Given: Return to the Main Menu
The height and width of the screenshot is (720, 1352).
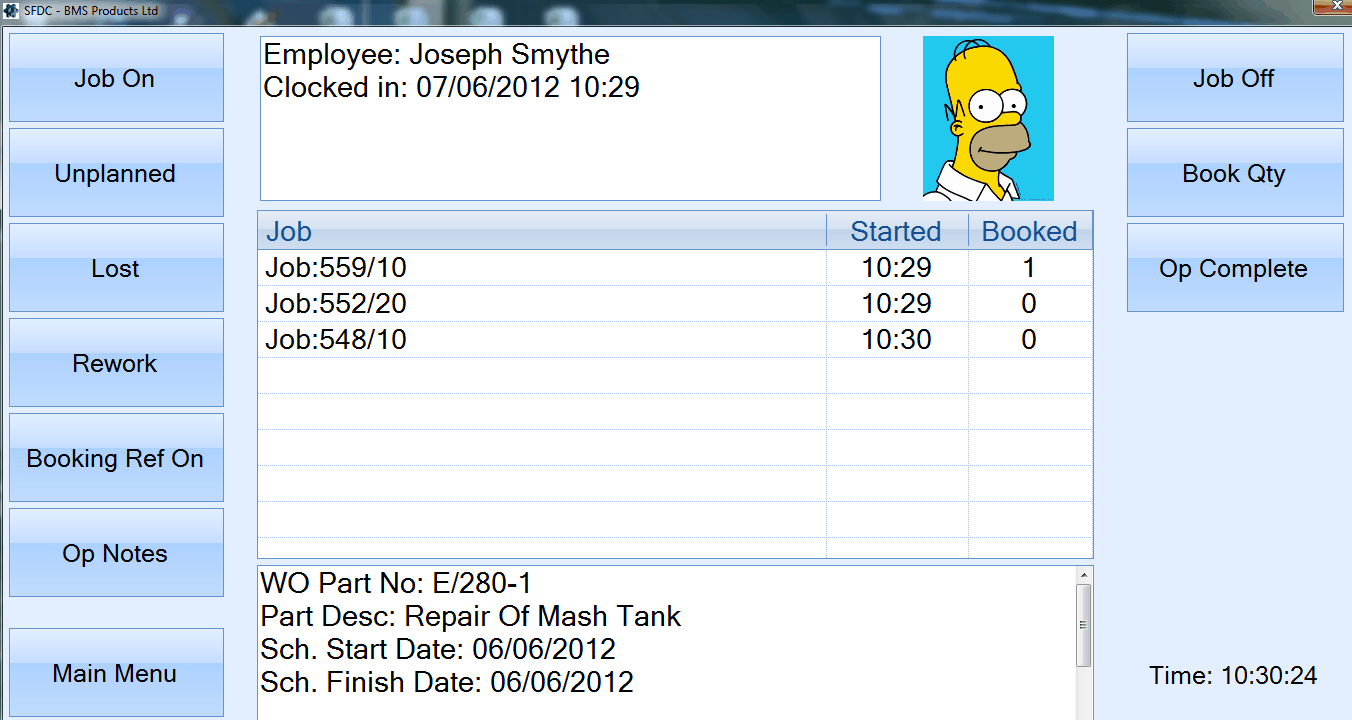Looking at the screenshot, I should [116, 673].
